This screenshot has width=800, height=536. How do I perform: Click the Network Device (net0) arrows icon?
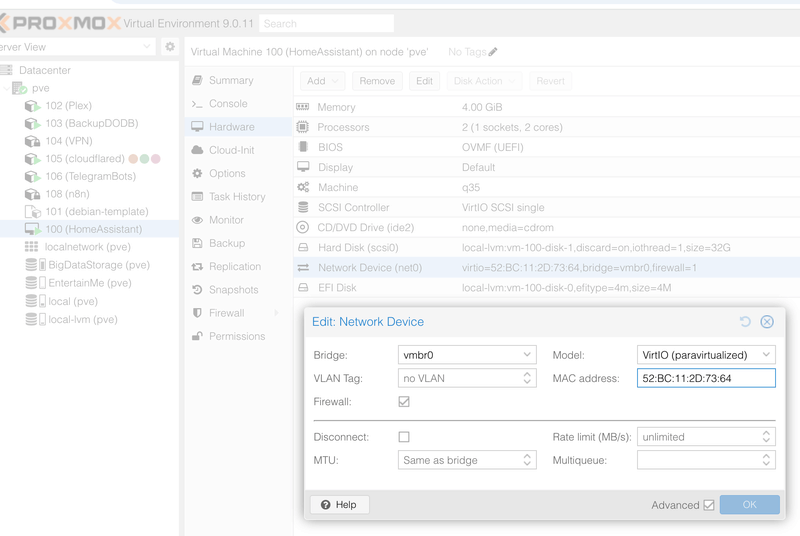(303, 268)
